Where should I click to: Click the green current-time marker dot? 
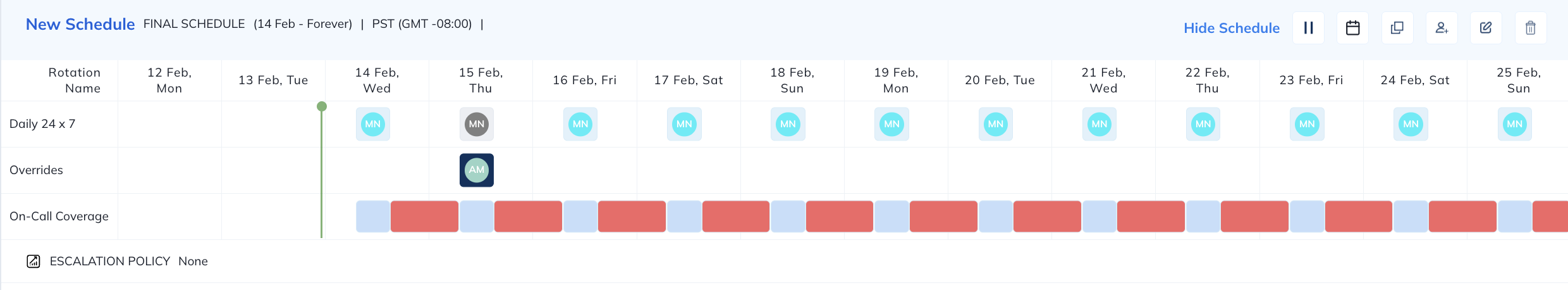click(322, 106)
